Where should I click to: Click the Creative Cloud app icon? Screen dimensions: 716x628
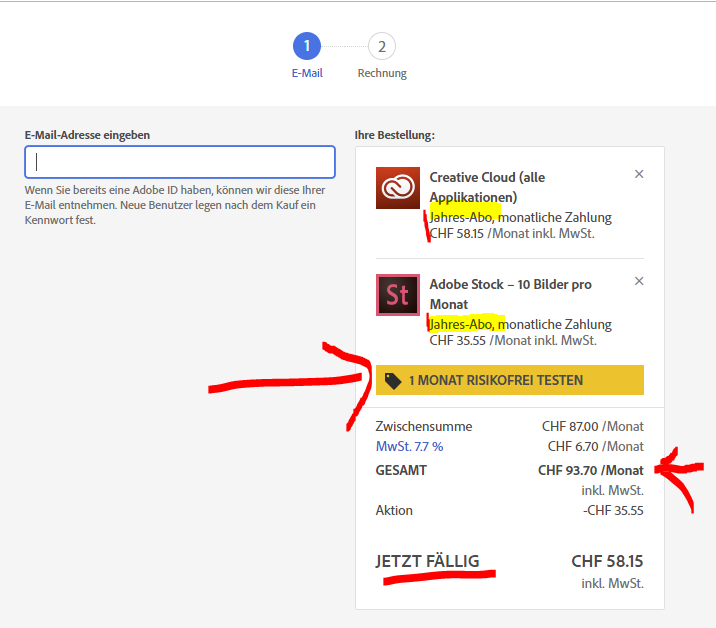pos(398,188)
